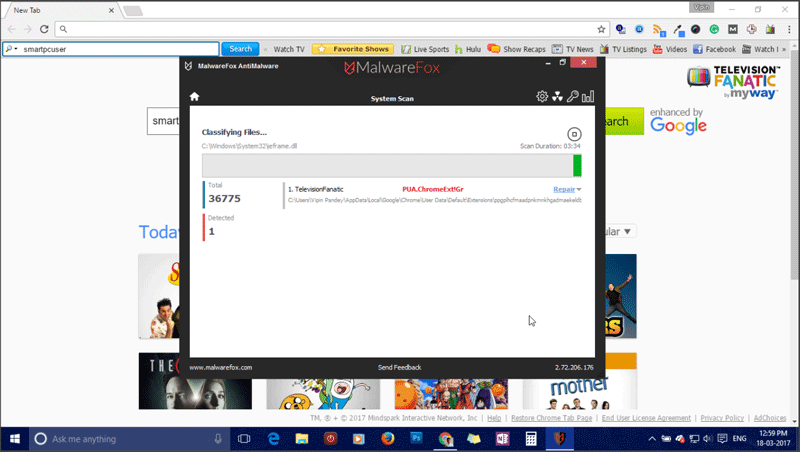Launch Microsoft Edge from taskbar

(273, 439)
